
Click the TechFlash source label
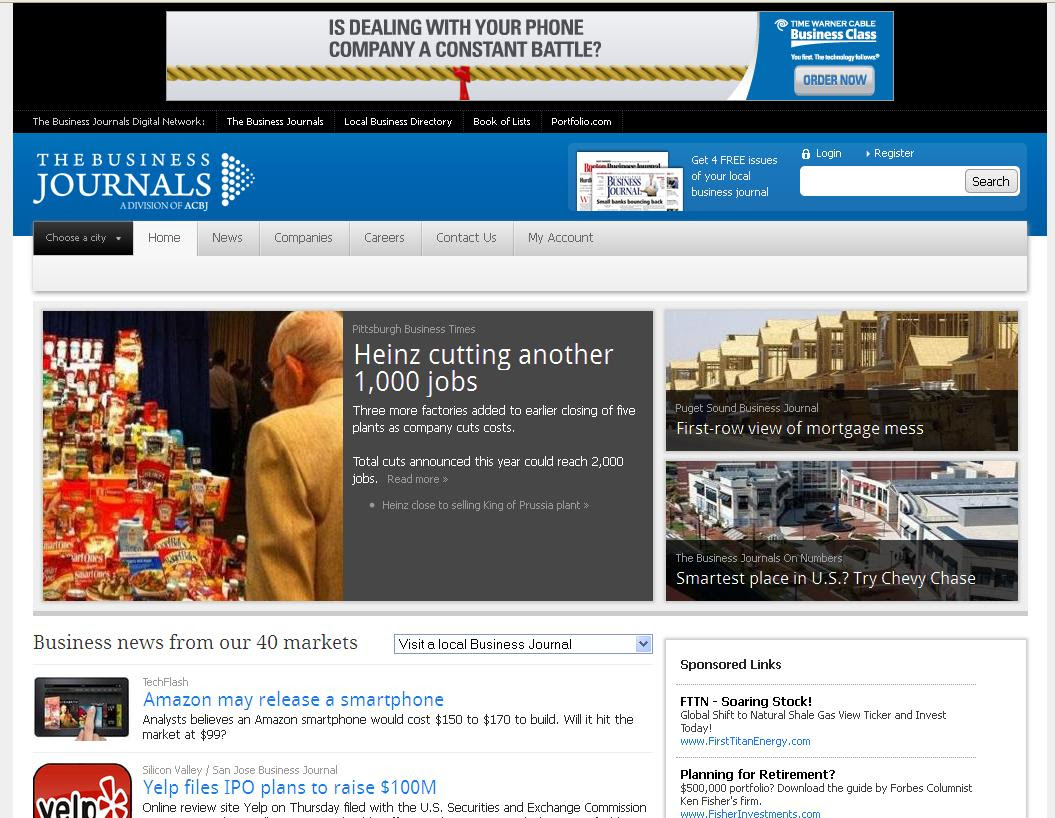coord(166,682)
